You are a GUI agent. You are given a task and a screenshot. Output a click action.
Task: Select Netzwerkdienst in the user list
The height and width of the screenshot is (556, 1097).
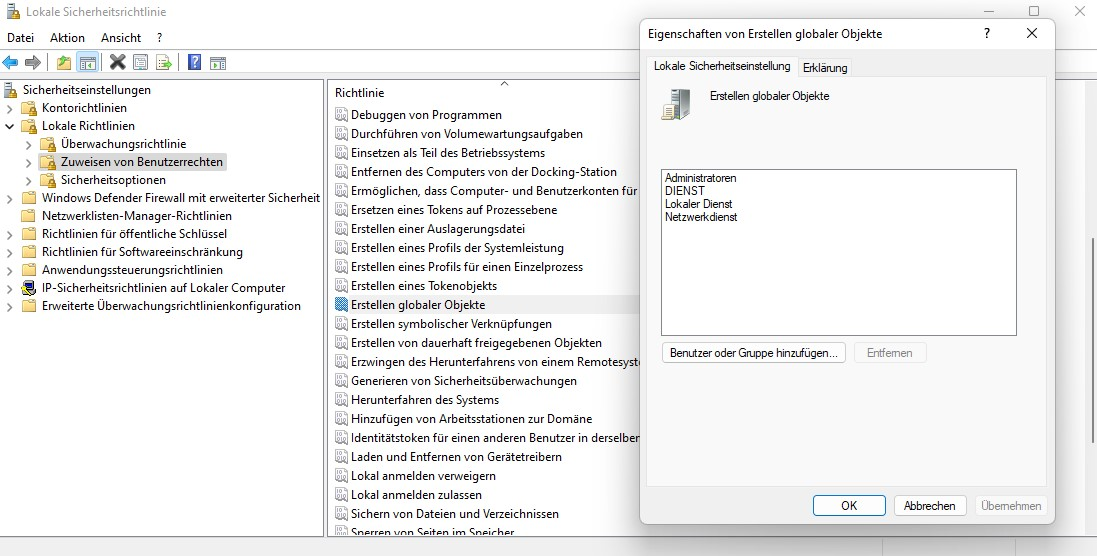700,217
